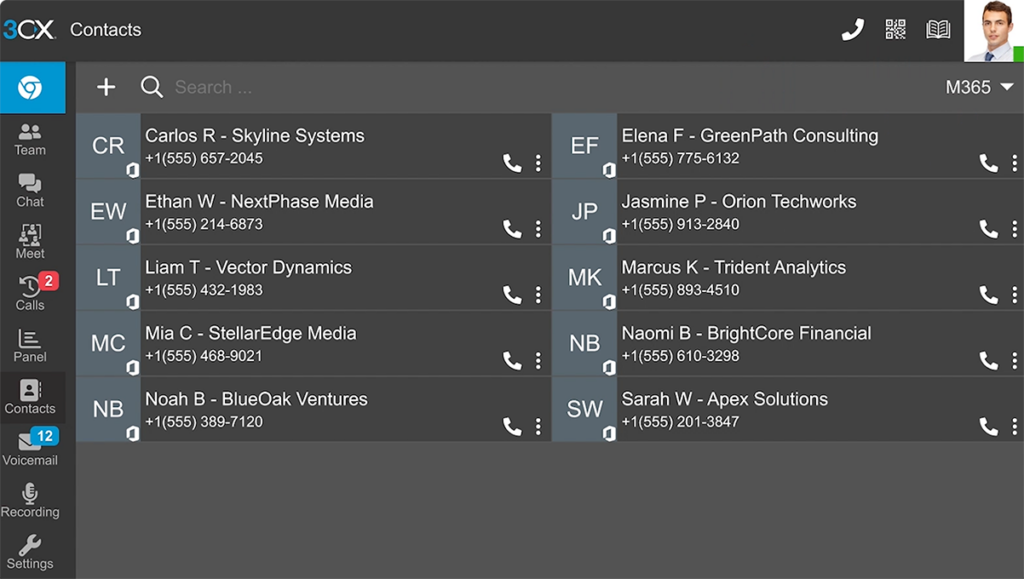Open the user manual book icon
This screenshot has width=1024, height=579.
pos(938,30)
